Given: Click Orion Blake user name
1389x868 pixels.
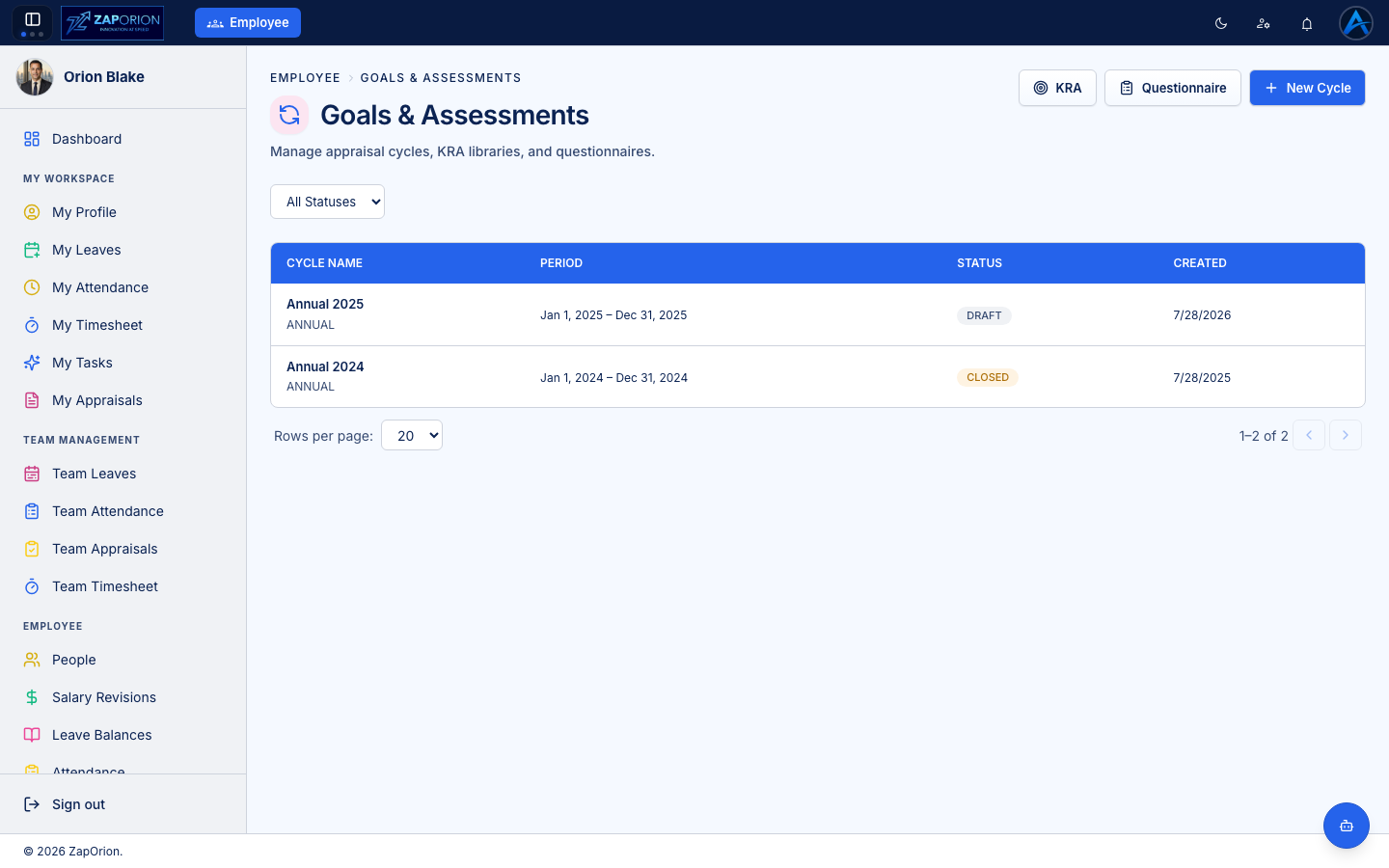Looking at the screenshot, I should (x=104, y=77).
